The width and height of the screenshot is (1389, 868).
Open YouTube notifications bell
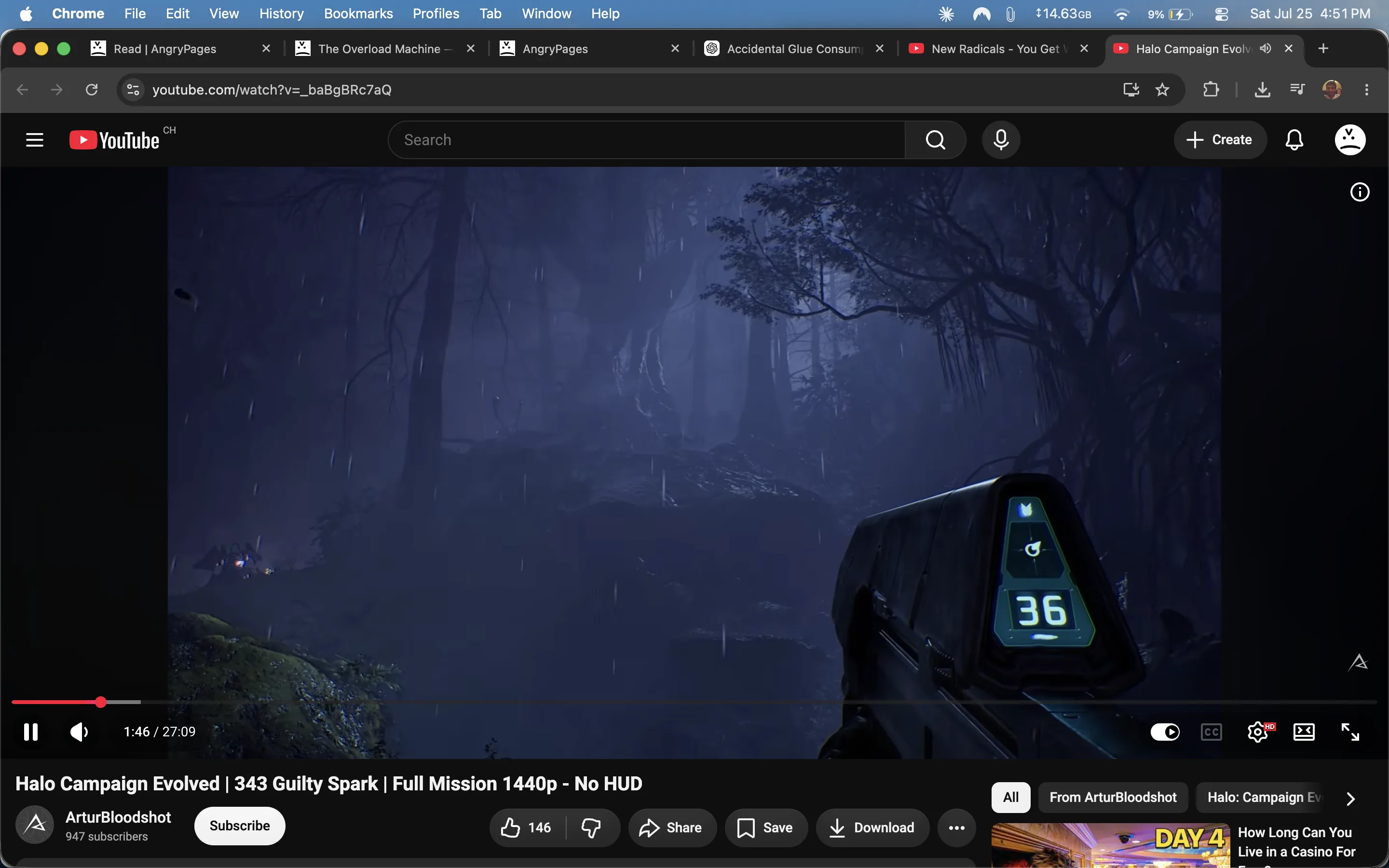click(x=1294, y=139)
